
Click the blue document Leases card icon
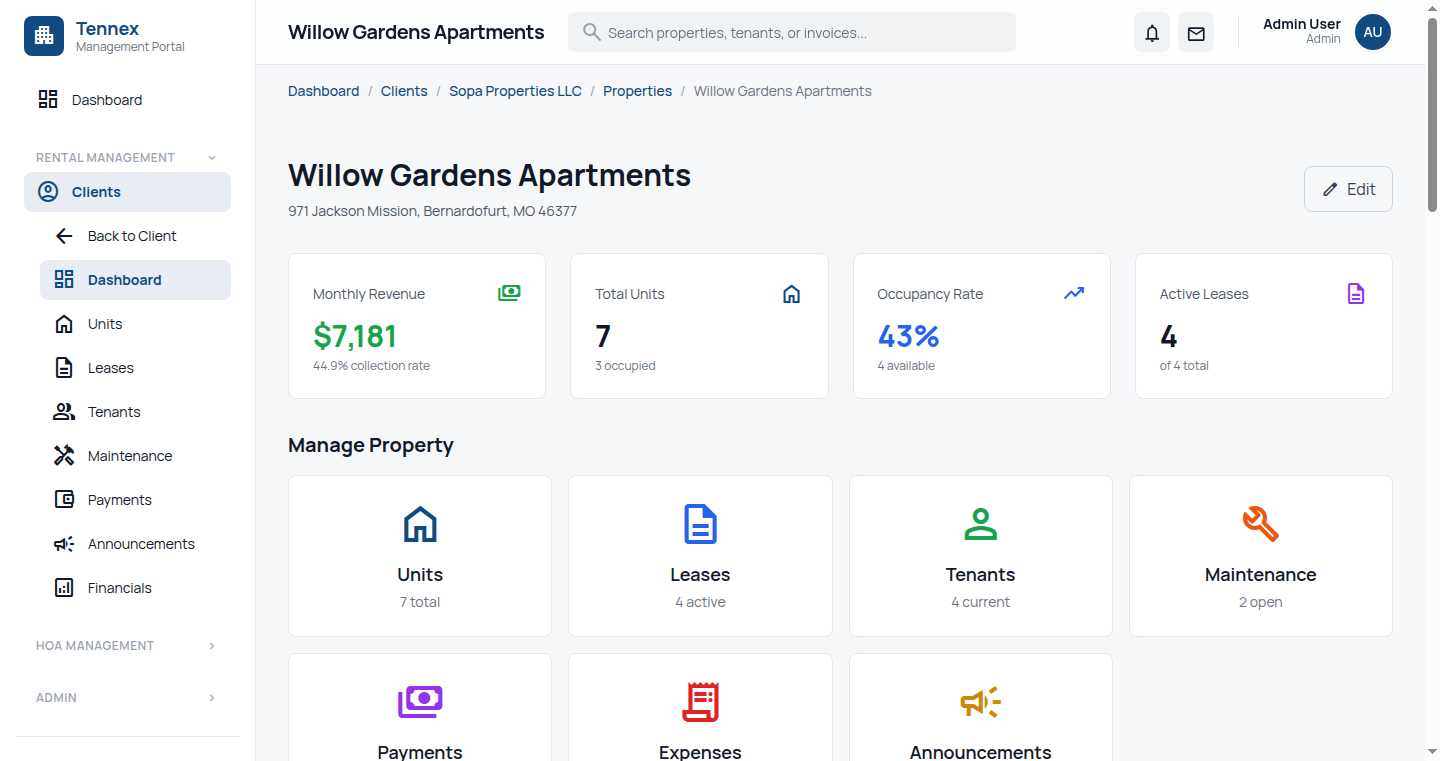(700, 524)
